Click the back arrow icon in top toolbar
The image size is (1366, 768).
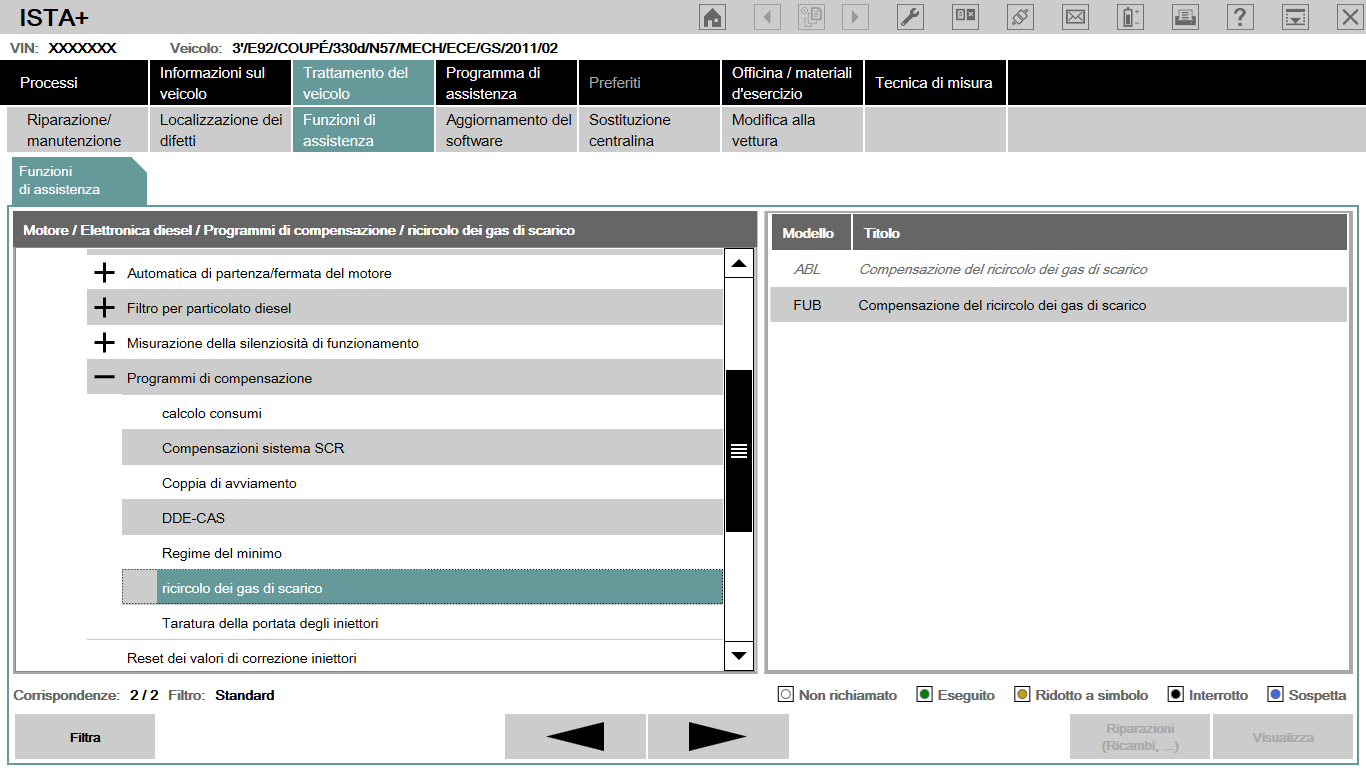point(767,16)
